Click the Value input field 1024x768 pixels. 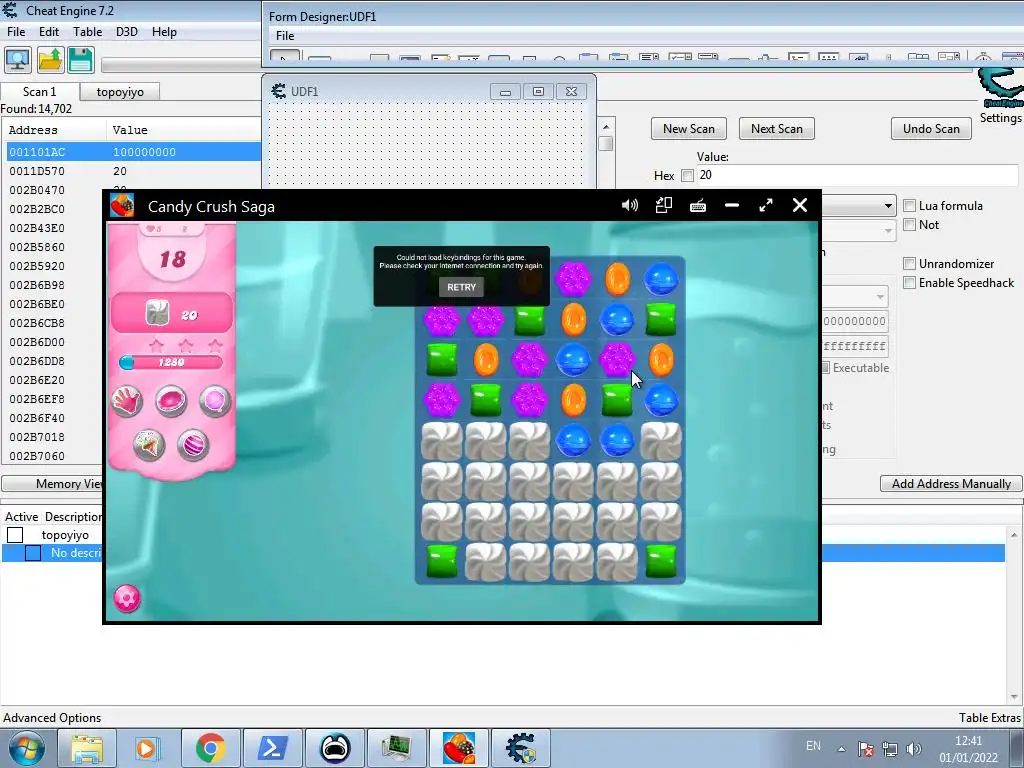click(857, 175)
